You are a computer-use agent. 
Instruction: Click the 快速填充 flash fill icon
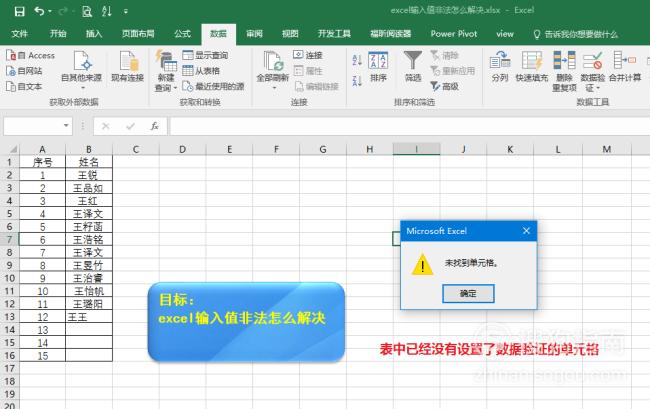(532, 66)
